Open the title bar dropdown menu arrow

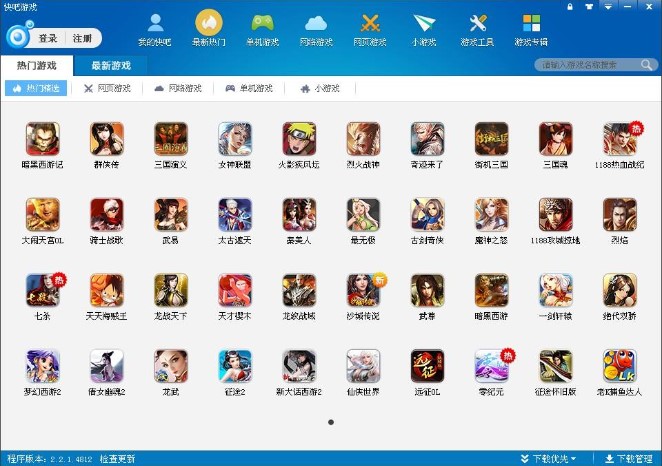[608, 6]
